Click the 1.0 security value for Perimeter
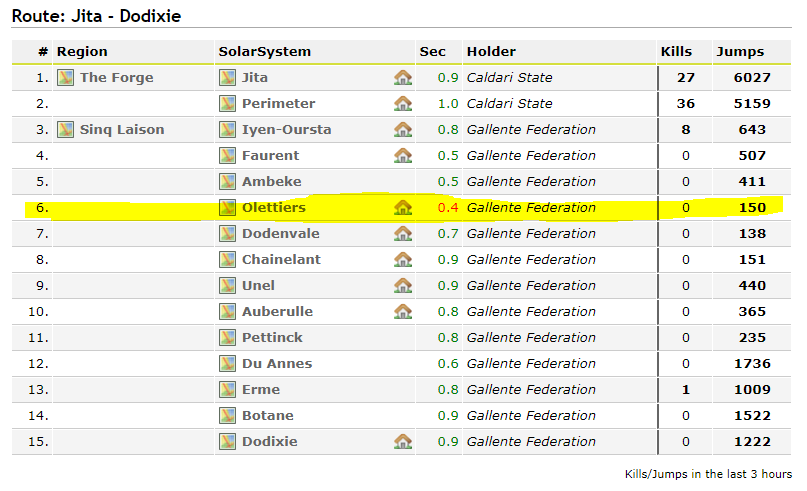This screenshot has width=807, height=491. tap(448, 103)
